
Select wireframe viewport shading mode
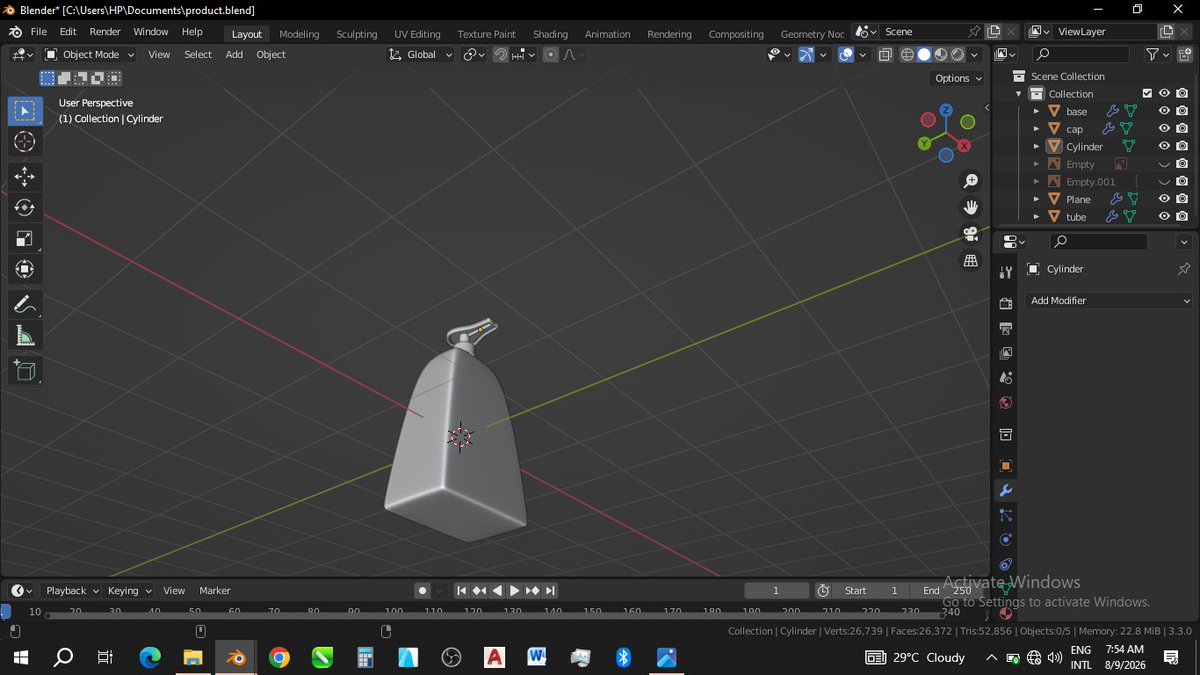pyautogui.click(x=907, y=54)
